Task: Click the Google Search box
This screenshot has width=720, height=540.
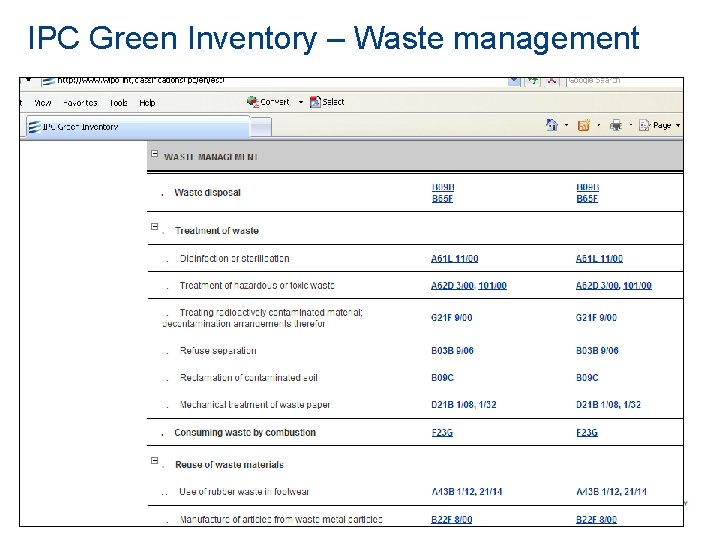Action: point(622,81)
